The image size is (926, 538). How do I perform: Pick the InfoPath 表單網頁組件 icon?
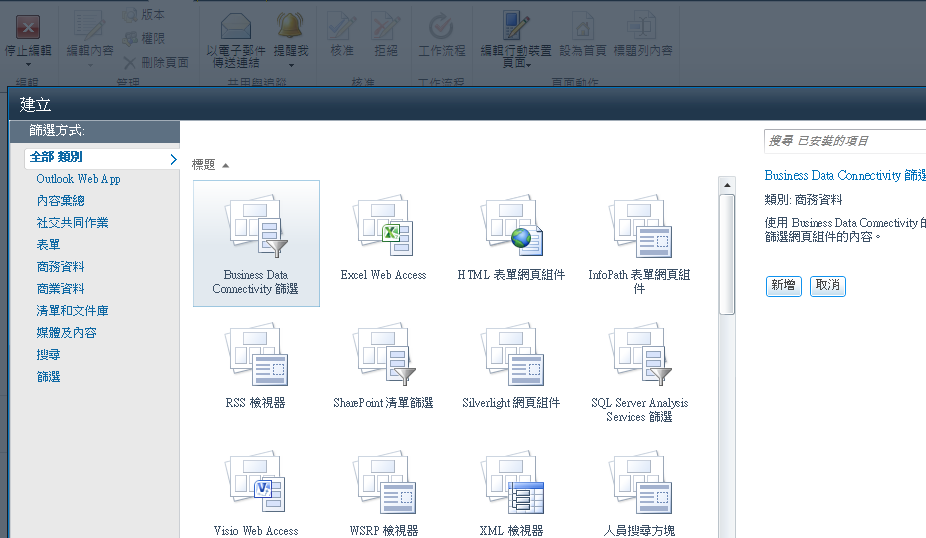point(639,228)
